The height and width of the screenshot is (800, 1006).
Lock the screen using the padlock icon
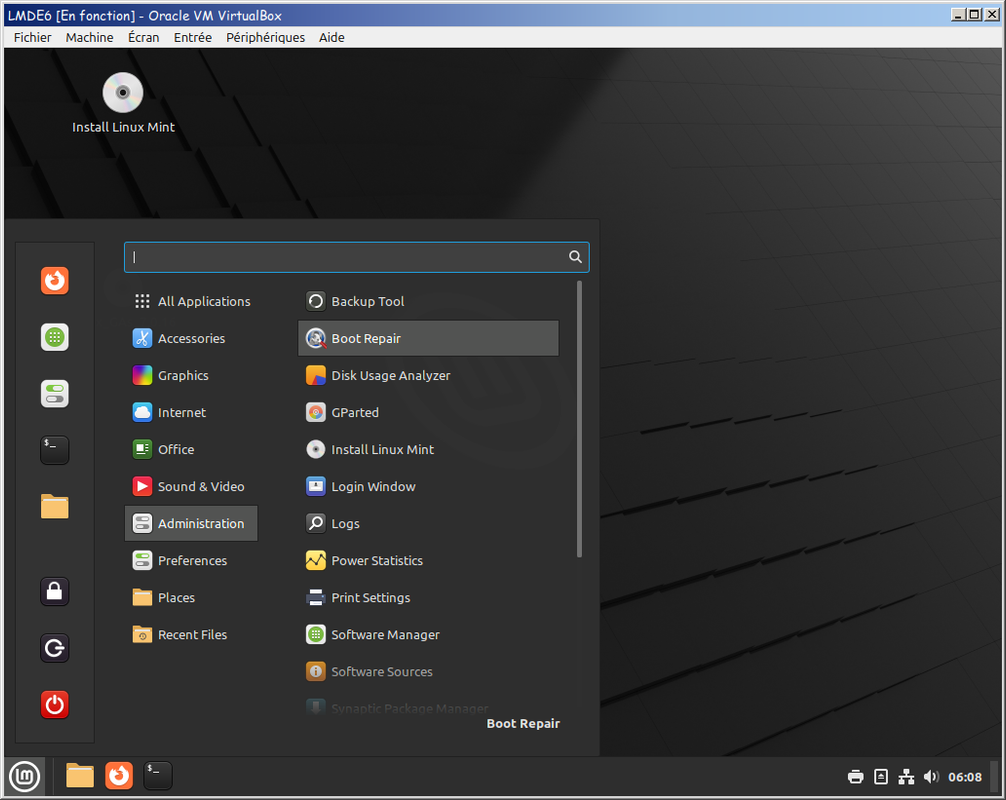tap(55, 591)
